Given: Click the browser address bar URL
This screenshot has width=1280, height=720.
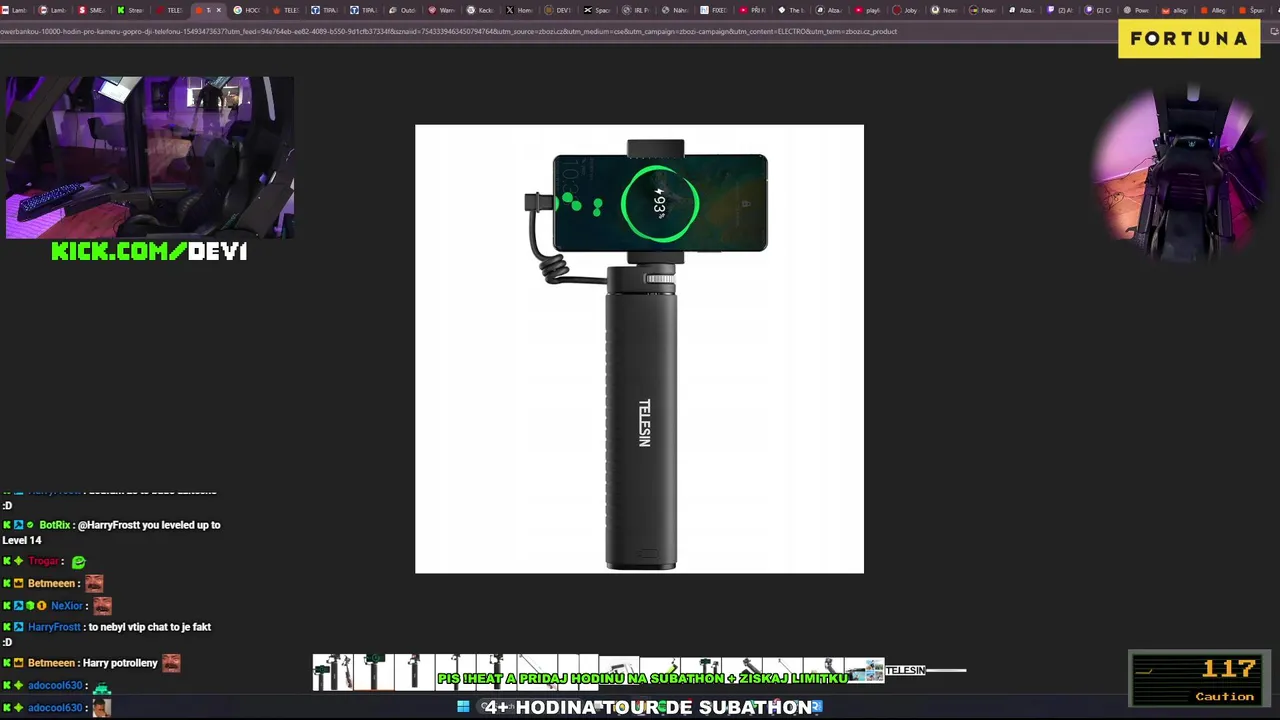Looking at the screenshot, I should point(448,31).
